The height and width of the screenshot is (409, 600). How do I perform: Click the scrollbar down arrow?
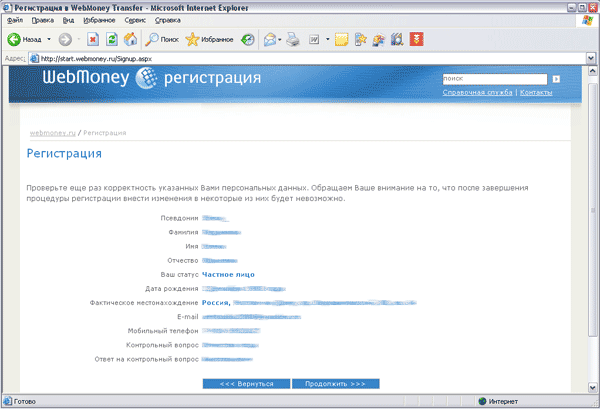click(592, 387)
